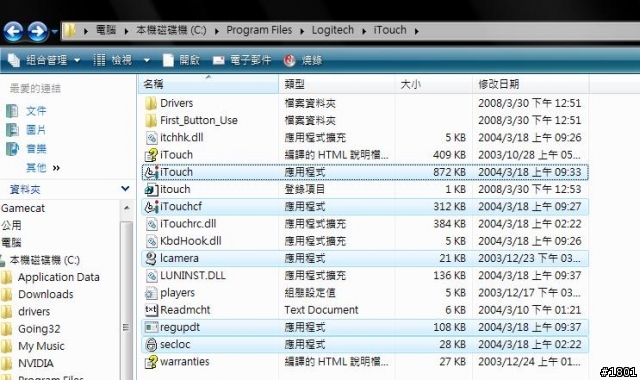This screenshot has height=380, width=640.
Task: Select the Readmcht text document icon
Action: coord(151,310)
